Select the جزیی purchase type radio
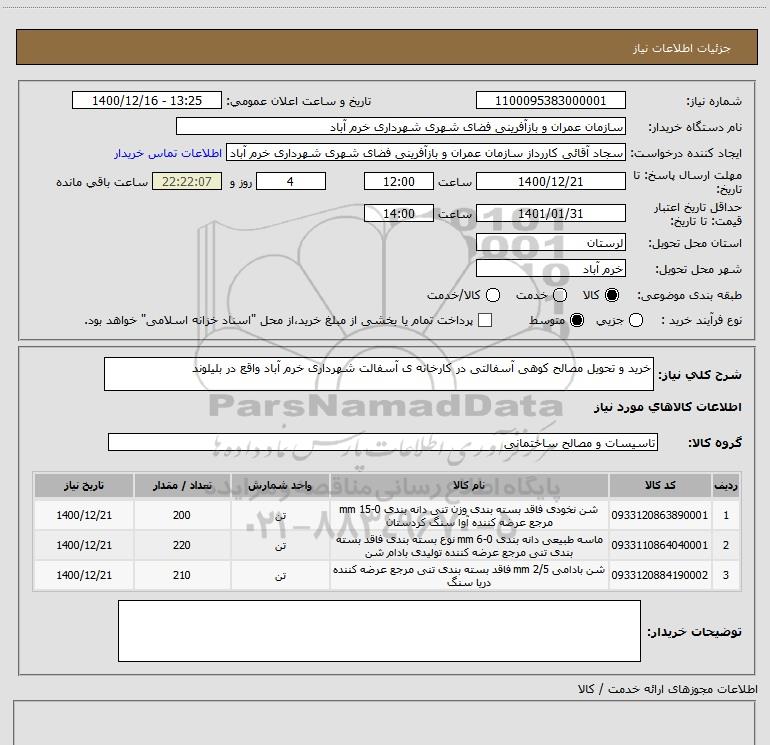Image resolution: width=770 pixels, height=745 pixels. (x=635, y=320)
